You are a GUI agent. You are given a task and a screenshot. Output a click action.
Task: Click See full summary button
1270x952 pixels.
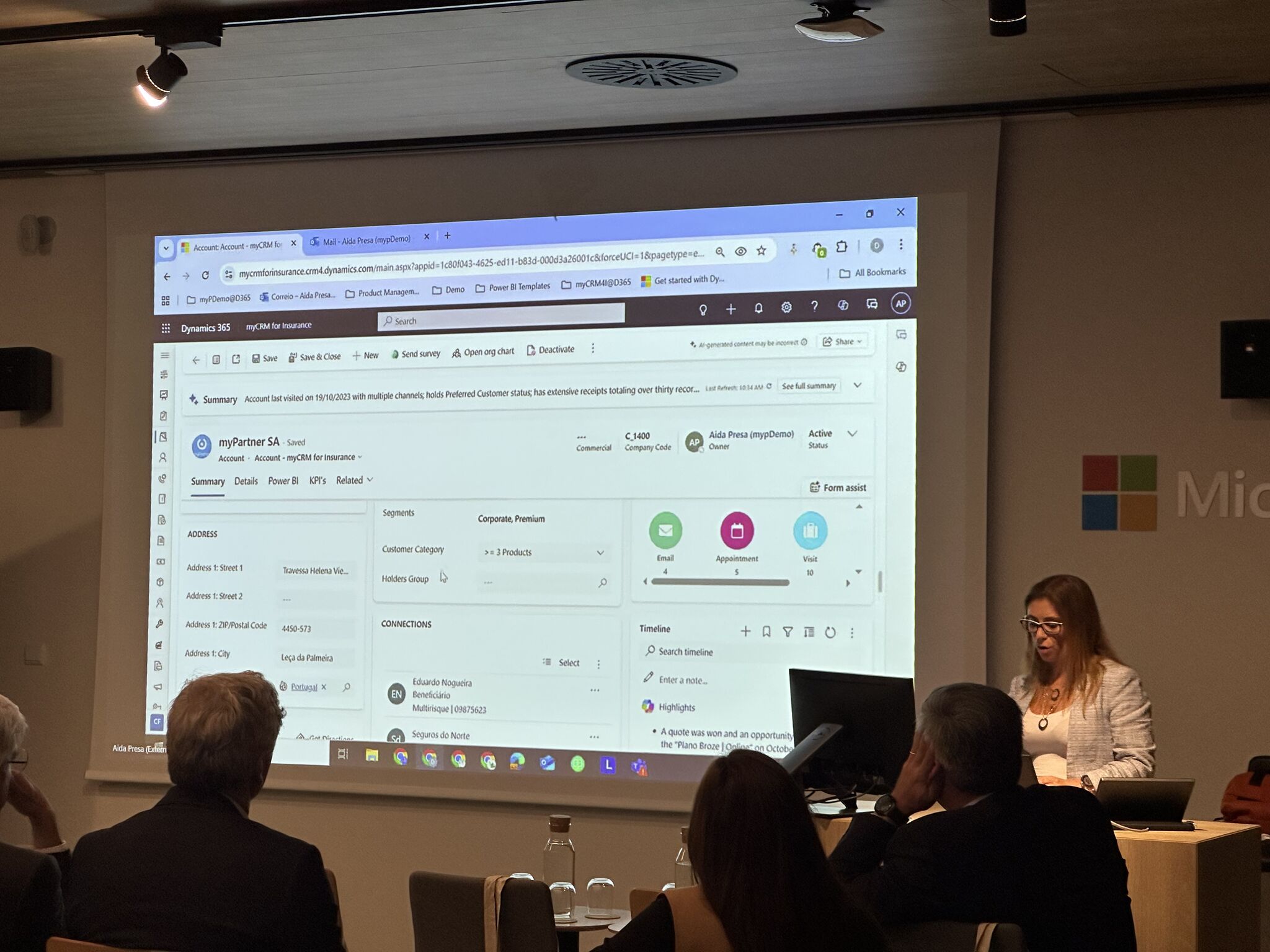coord(809,386)
